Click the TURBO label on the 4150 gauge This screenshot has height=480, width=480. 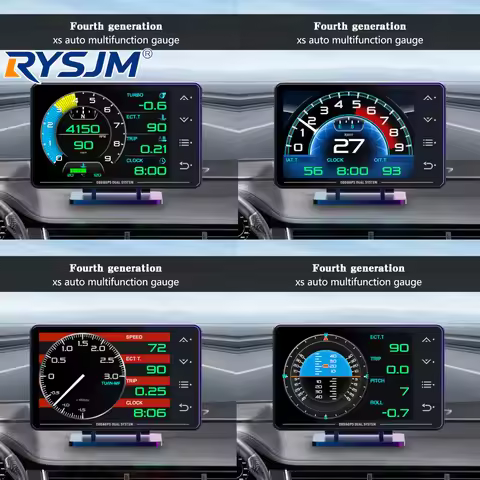point(135,95)
